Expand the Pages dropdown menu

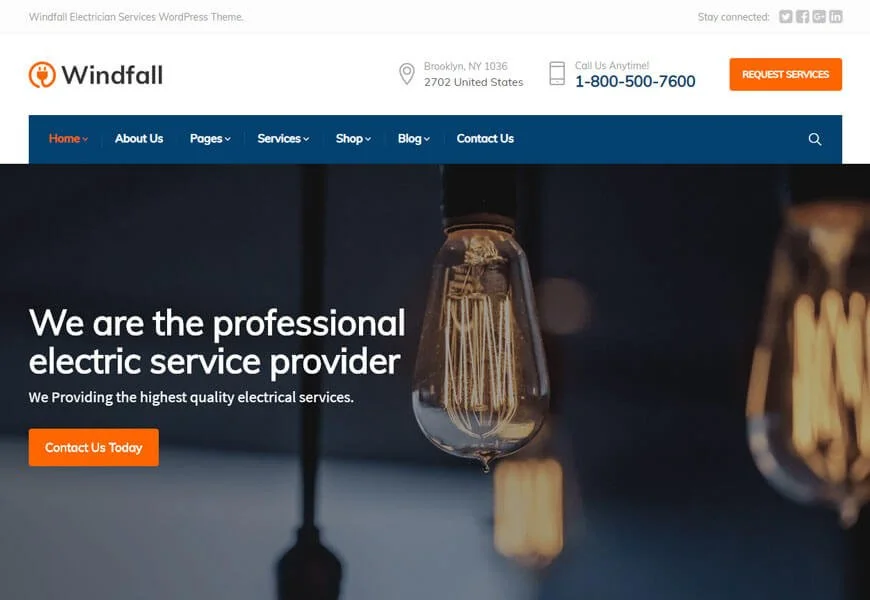coord(210,139)
